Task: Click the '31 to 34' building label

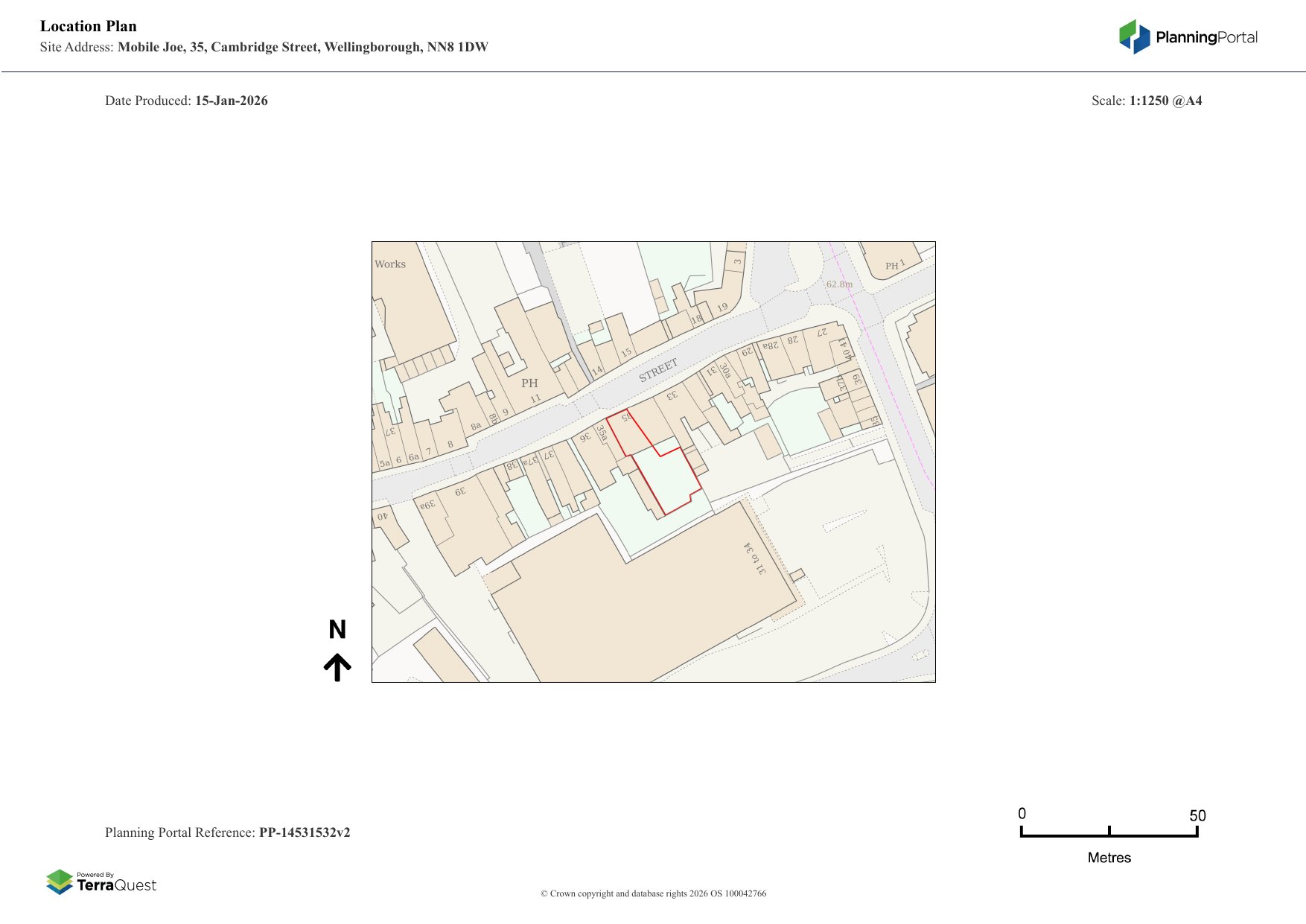Action: [x=754, y=558]
